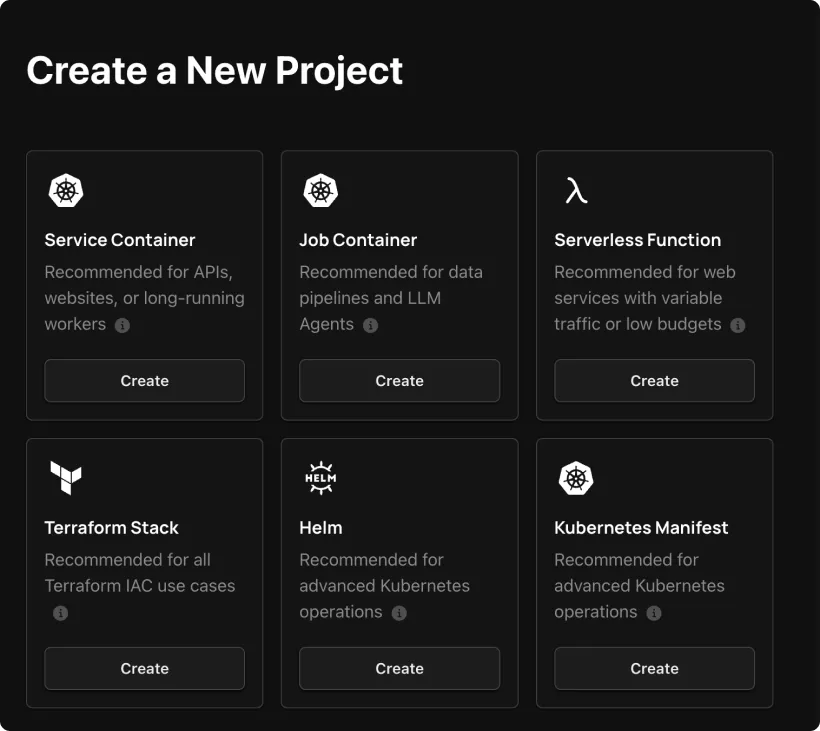Image resolution: width=820 pixels, height=731 pixels.
Task: Click Create on the Job Container card
Action: (399, 381)
